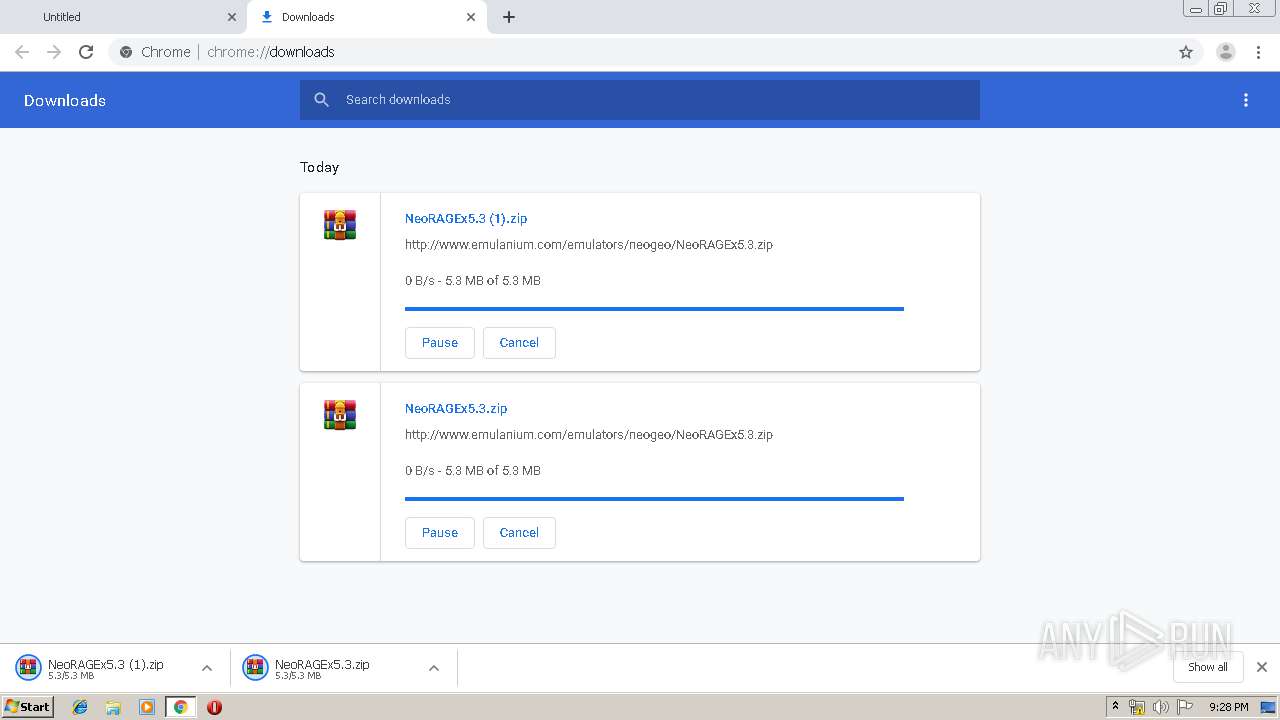Click the network tray icon
Image resolution: width=1280 pixels, height=720 pixels.
(1137, 707)
